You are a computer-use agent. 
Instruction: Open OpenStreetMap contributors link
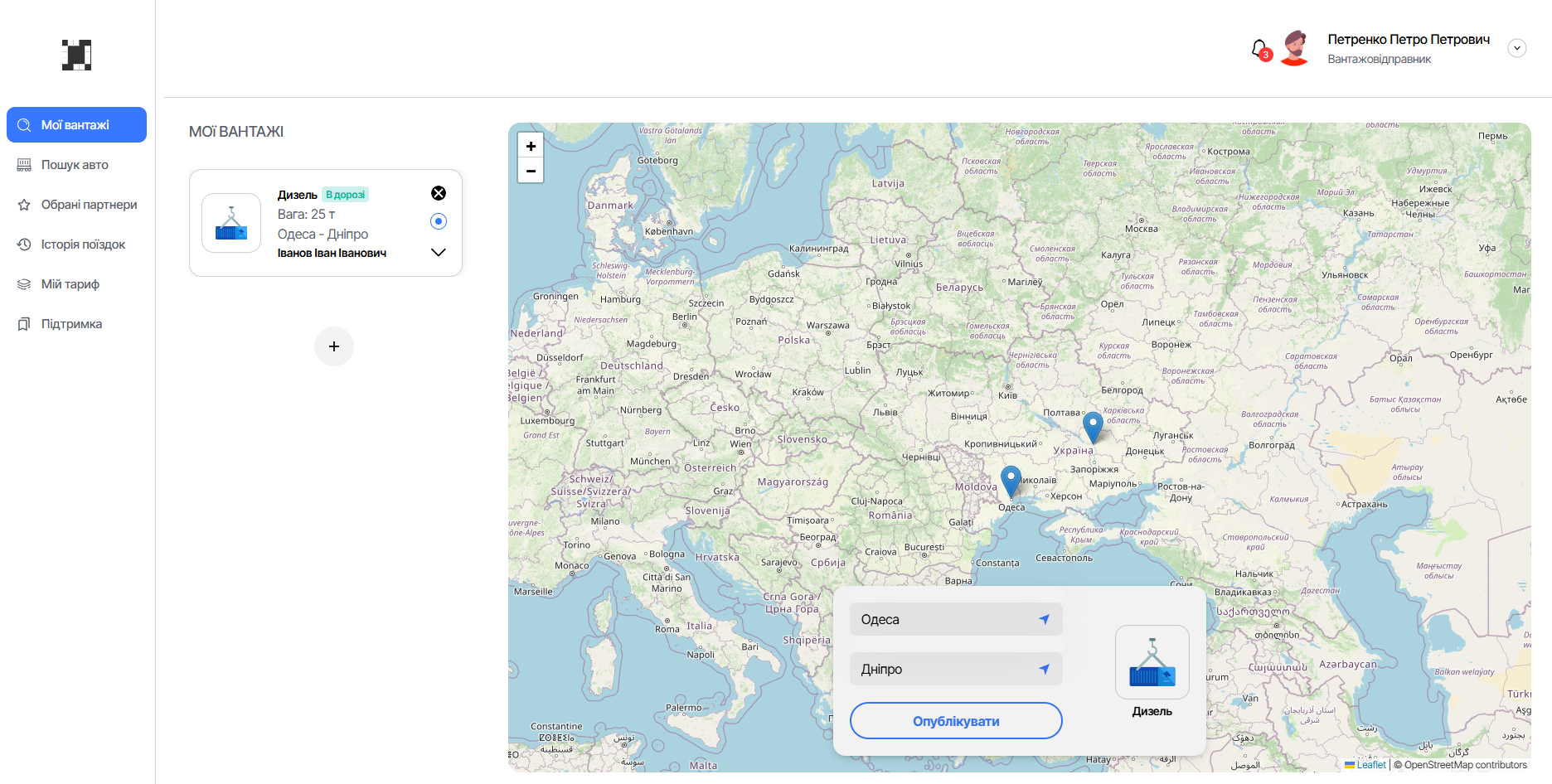1460,765
